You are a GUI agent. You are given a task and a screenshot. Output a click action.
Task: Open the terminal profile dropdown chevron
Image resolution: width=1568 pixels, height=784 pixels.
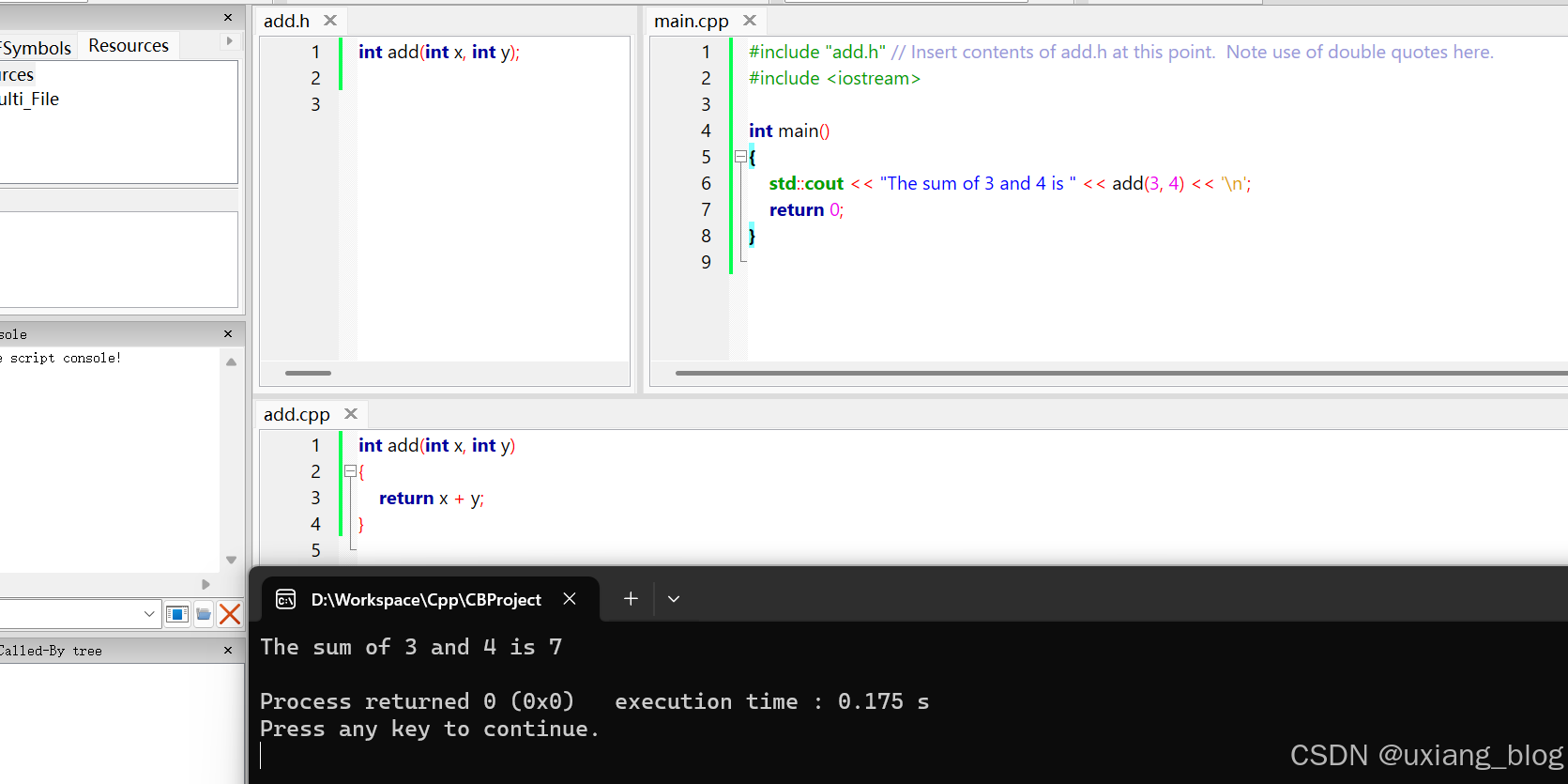673,598
